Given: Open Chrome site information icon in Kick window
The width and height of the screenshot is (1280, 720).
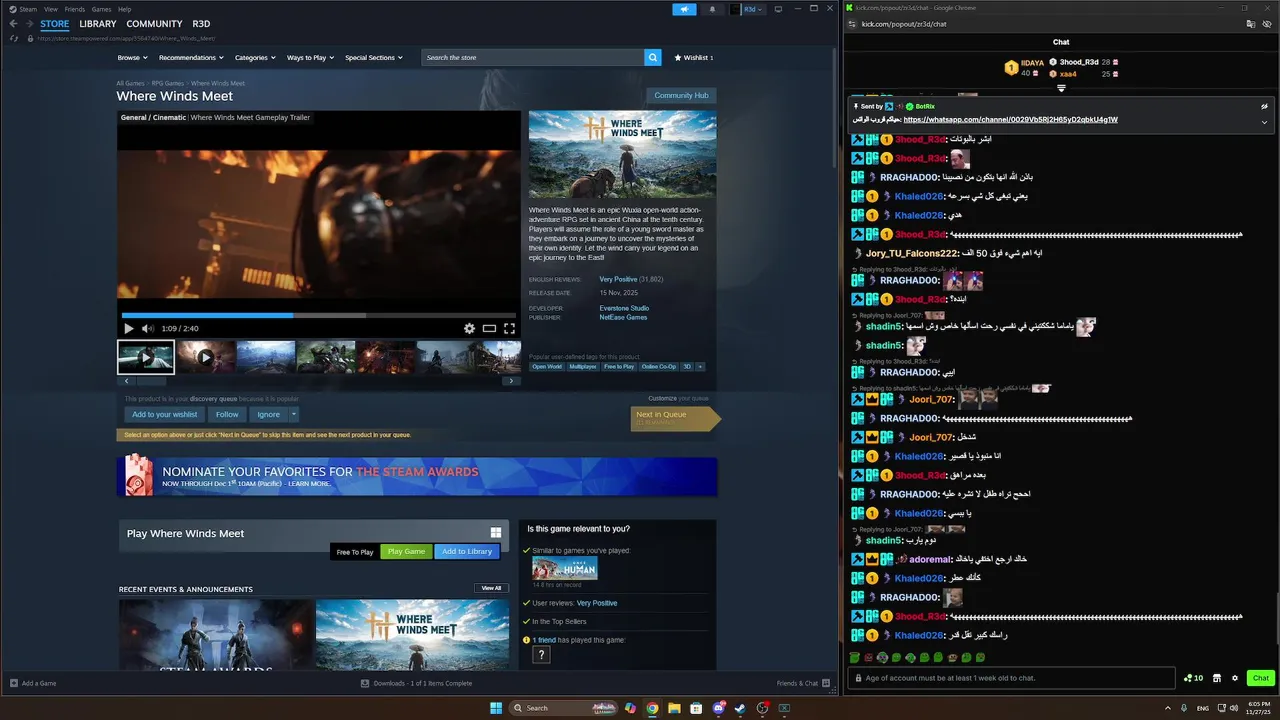Looking at the screenshot, I should 851,23.
